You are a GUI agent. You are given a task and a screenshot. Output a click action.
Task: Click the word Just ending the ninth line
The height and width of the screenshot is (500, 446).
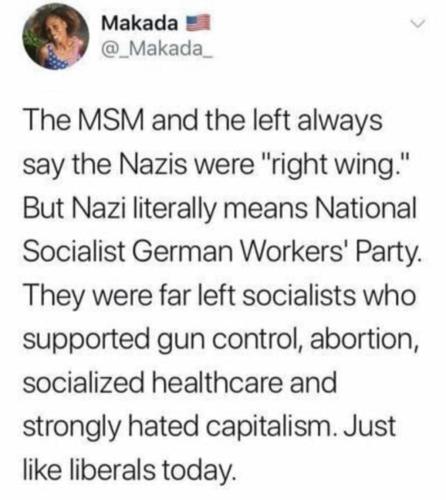369,426
